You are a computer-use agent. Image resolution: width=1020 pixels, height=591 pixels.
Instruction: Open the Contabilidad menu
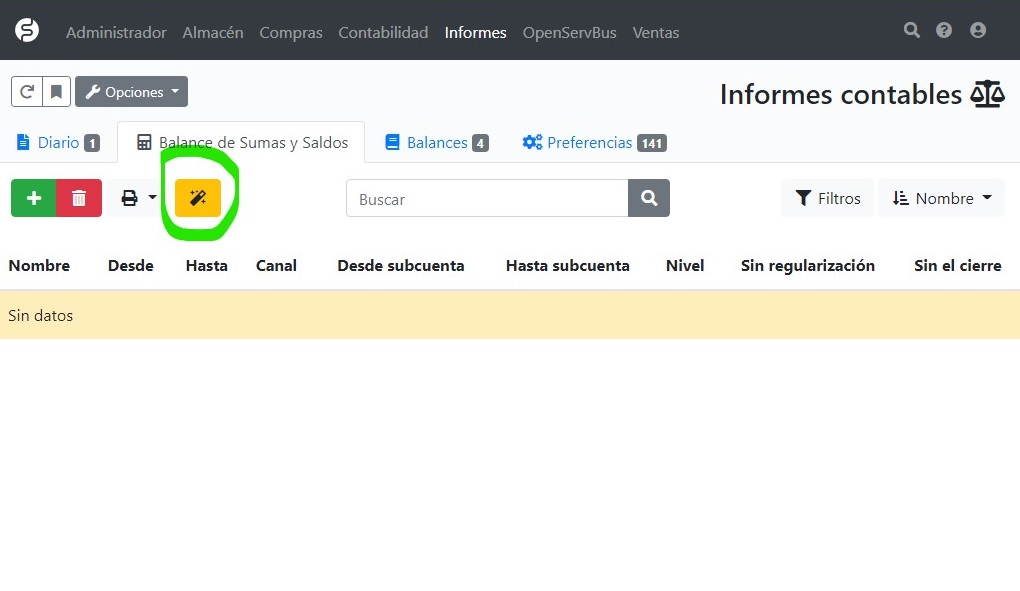383,33
